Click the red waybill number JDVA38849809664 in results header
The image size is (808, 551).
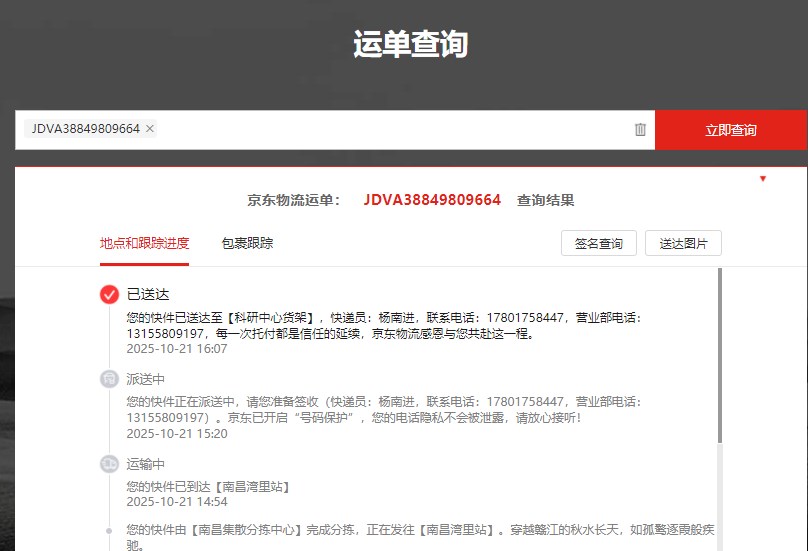tap(432, 200)
